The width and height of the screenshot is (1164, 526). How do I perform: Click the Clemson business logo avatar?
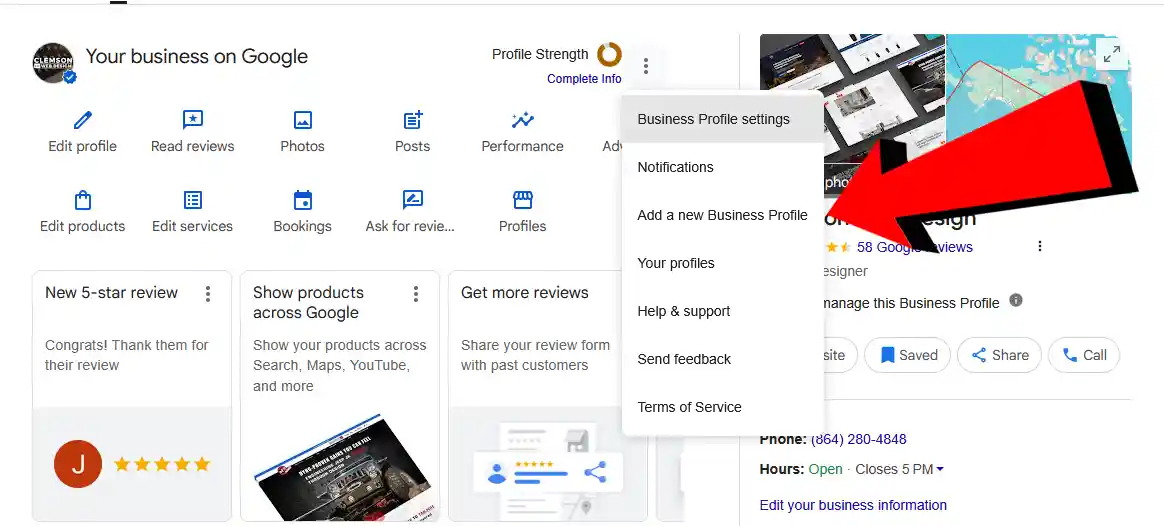pyautogui.click(x=53, y=62)
